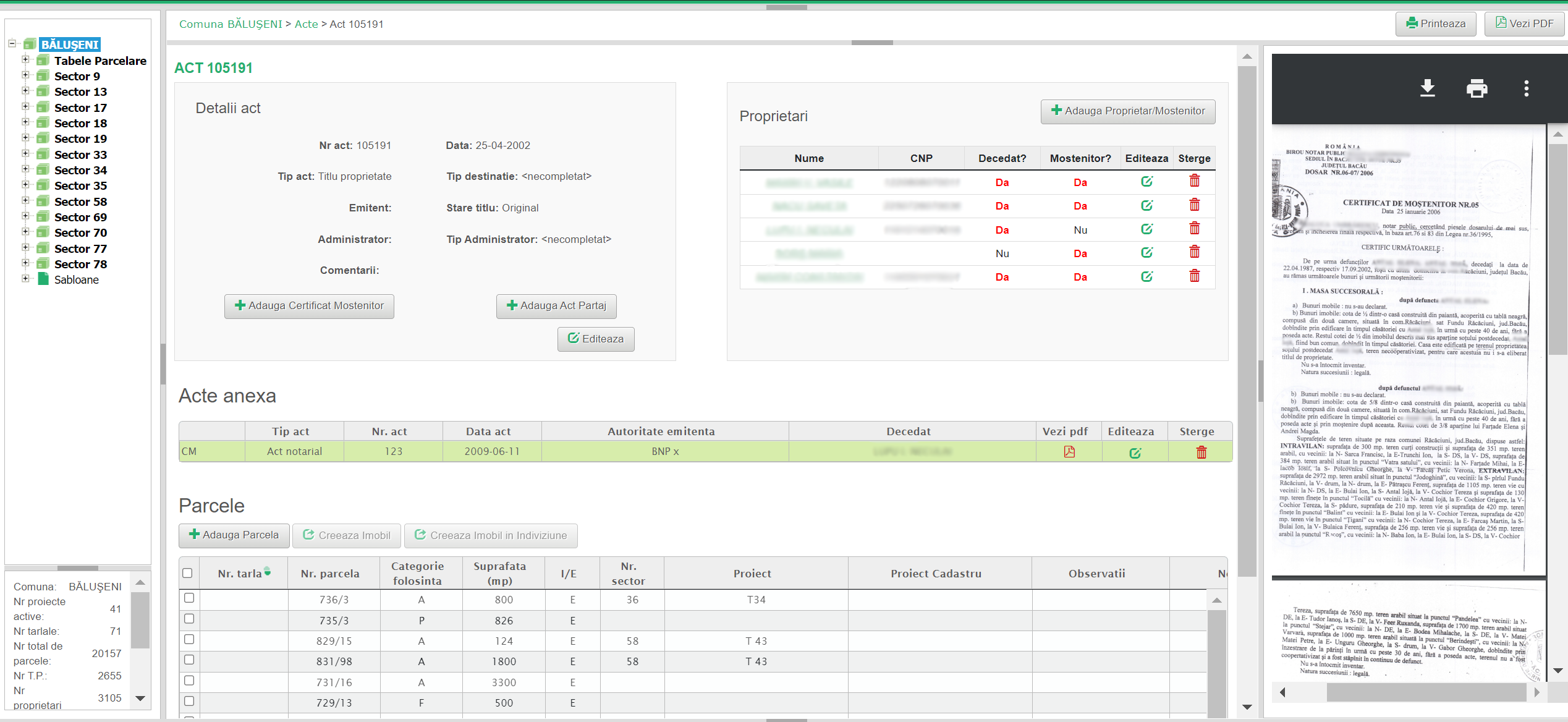Collapse the BĂLUȘENI root node
This screenshot has width=1568, height=722.
pos(12,43)
